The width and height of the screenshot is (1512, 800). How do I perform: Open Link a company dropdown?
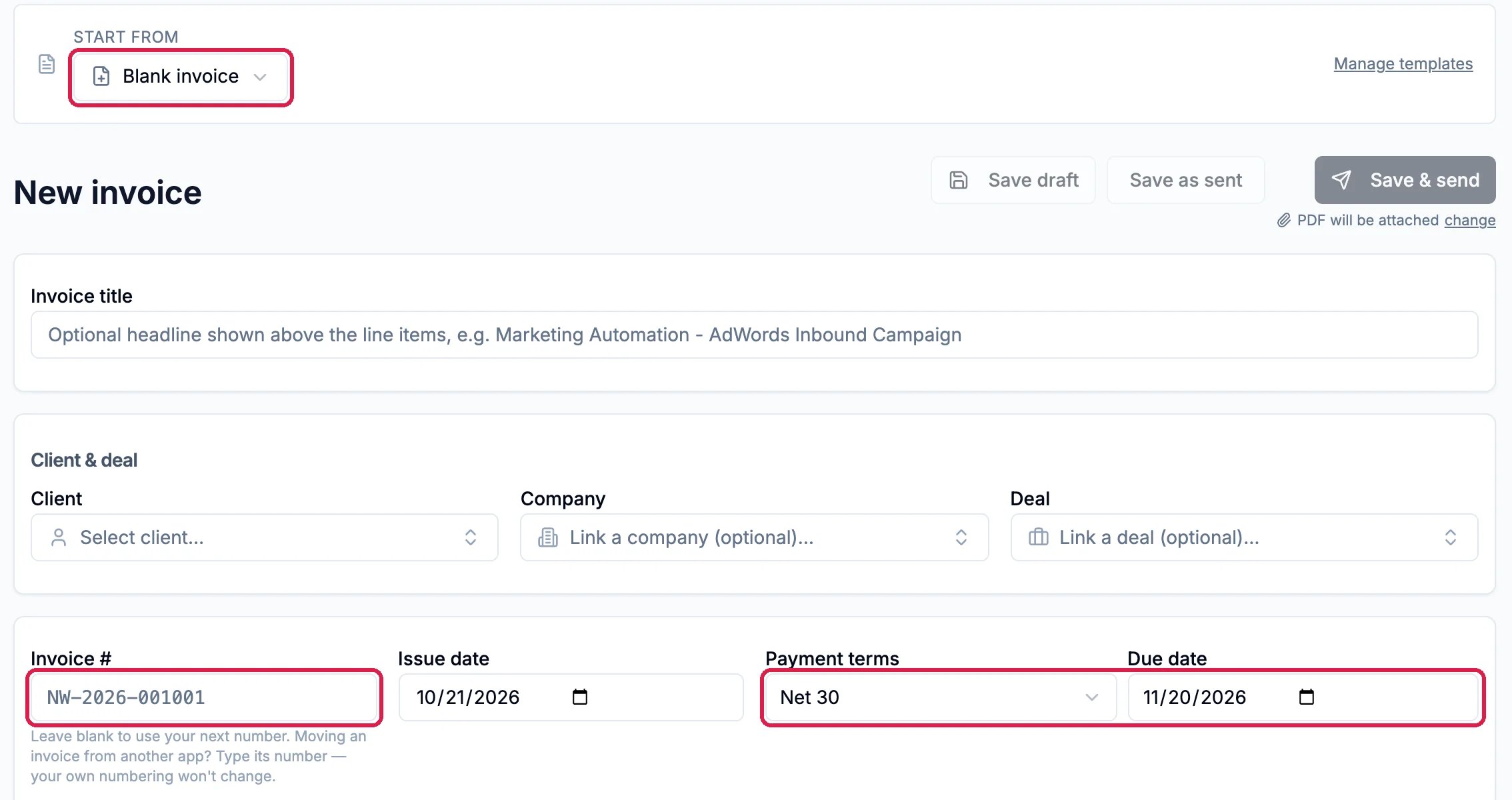pyautogui.click(x=755, y=537)
